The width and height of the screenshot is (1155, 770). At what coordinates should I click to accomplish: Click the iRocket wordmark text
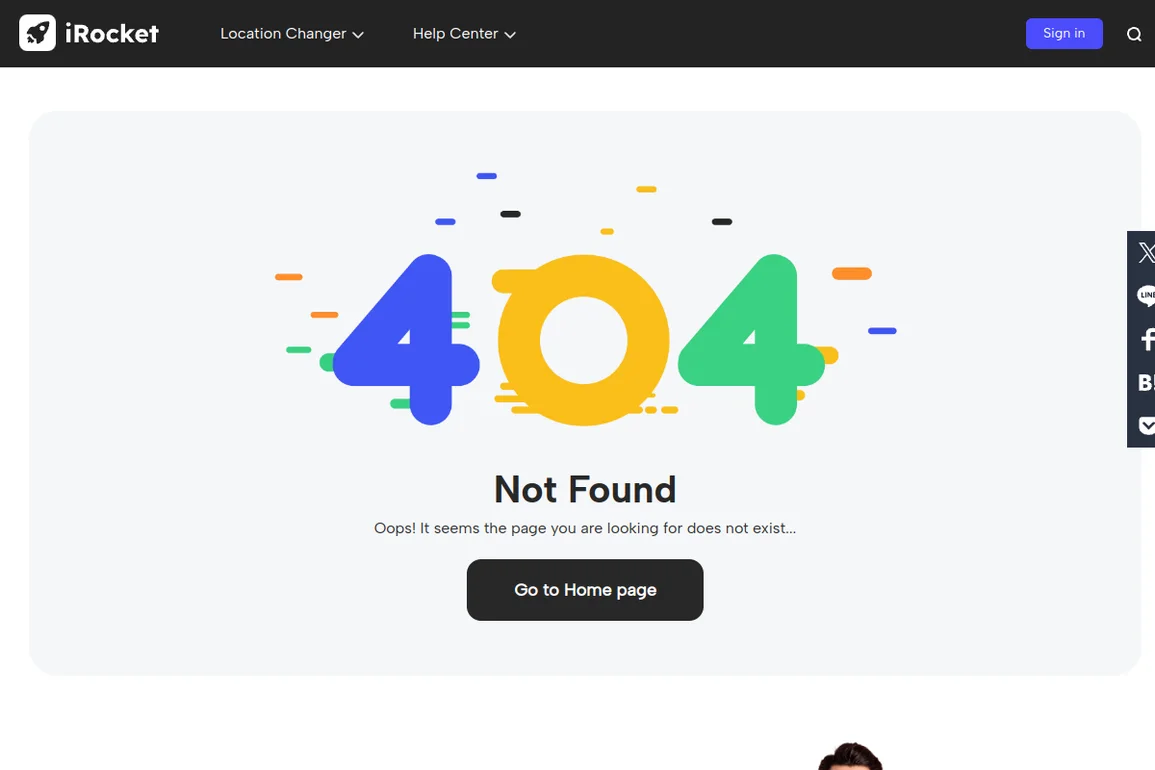[x=112, y=34]
